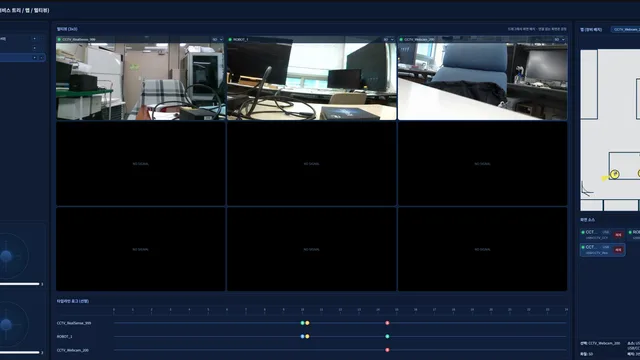Select the final NO SIGNAL cell of the grid
640x360 pixels.
(482, 249)
